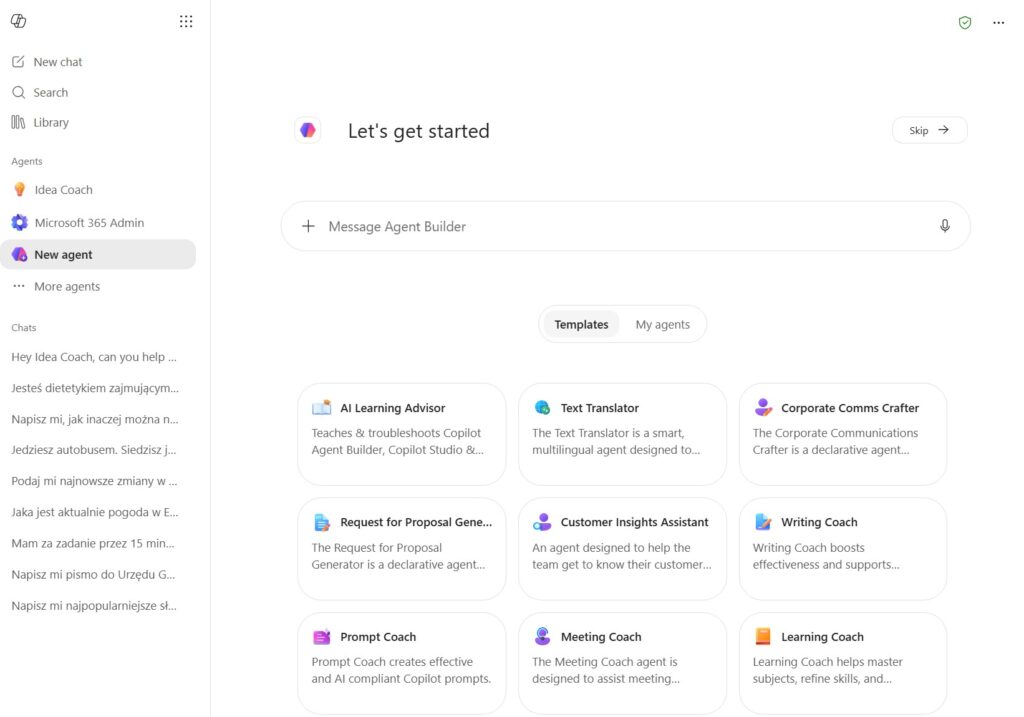Choose the Prompt Coach template card
Viewport: 1024px width, 717px height.
coord(402,663)
